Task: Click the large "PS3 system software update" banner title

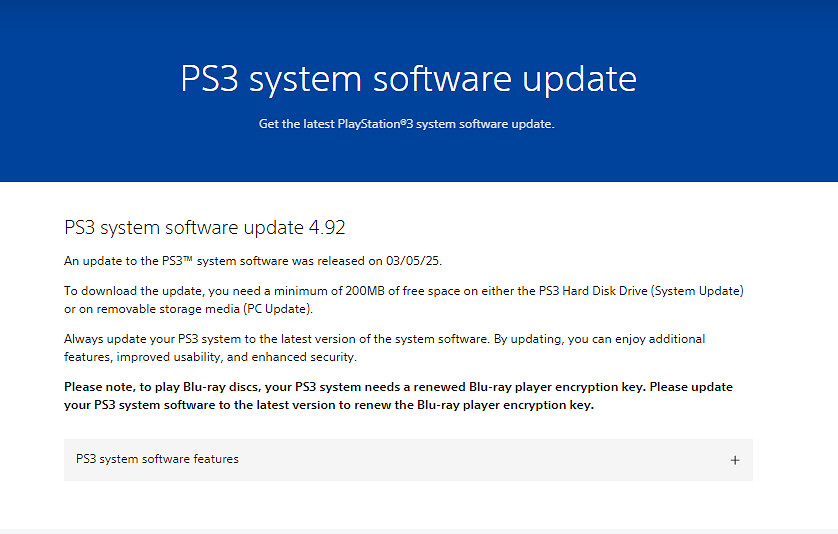Action: tap(408, 79)
